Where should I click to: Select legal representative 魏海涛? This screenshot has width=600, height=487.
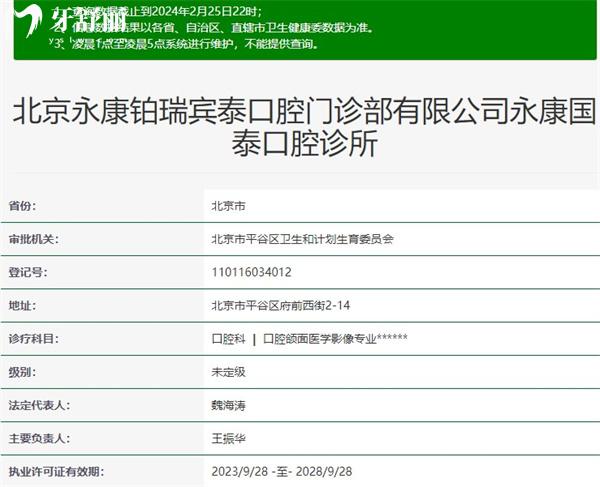click(228, 405)
